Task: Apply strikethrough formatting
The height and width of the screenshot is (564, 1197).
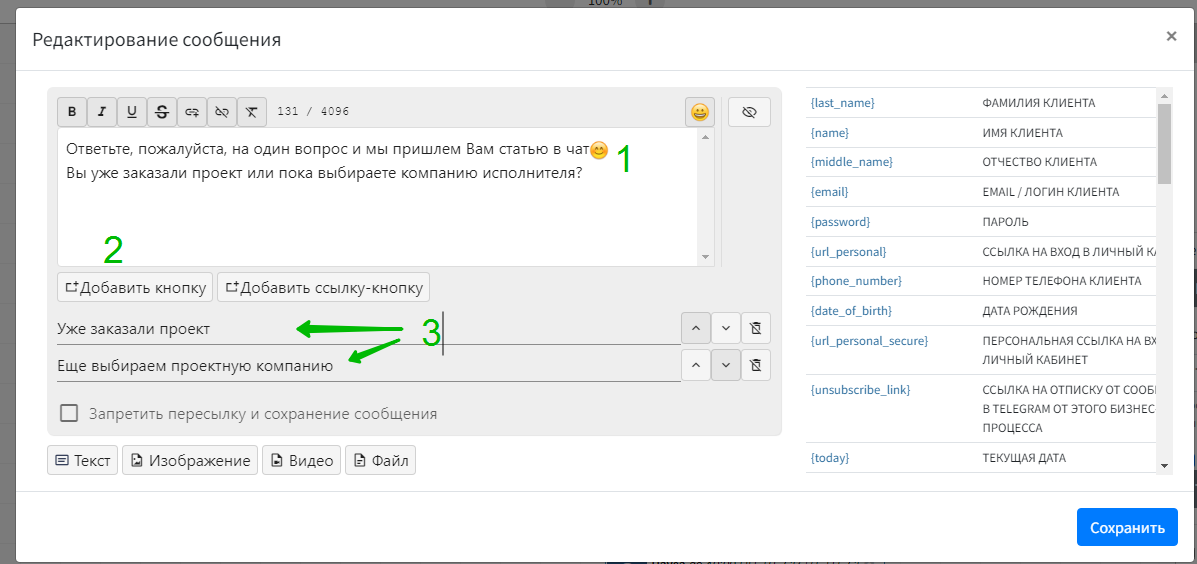Action: [162, 112]
